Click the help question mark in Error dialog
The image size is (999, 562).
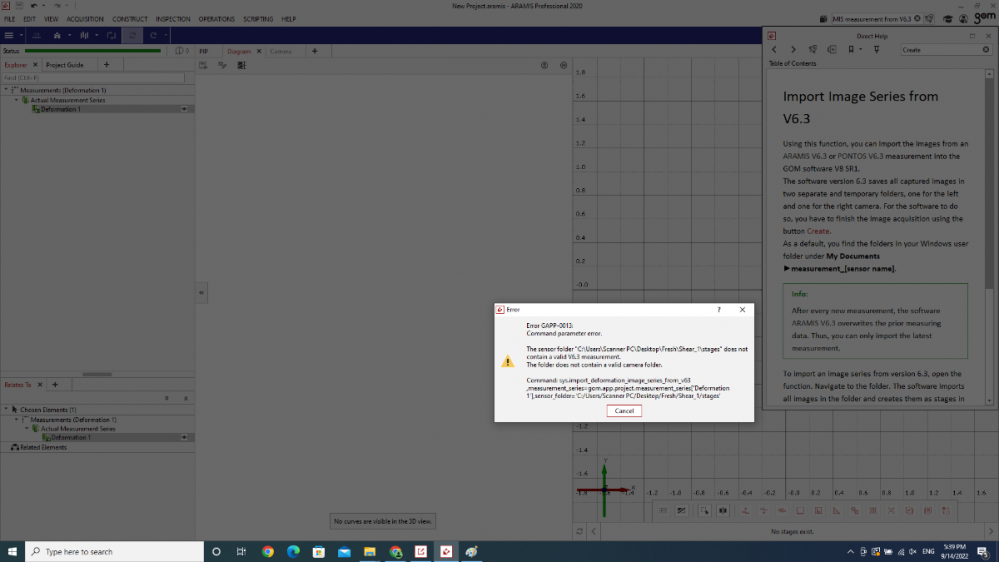(x=719, y=310)
